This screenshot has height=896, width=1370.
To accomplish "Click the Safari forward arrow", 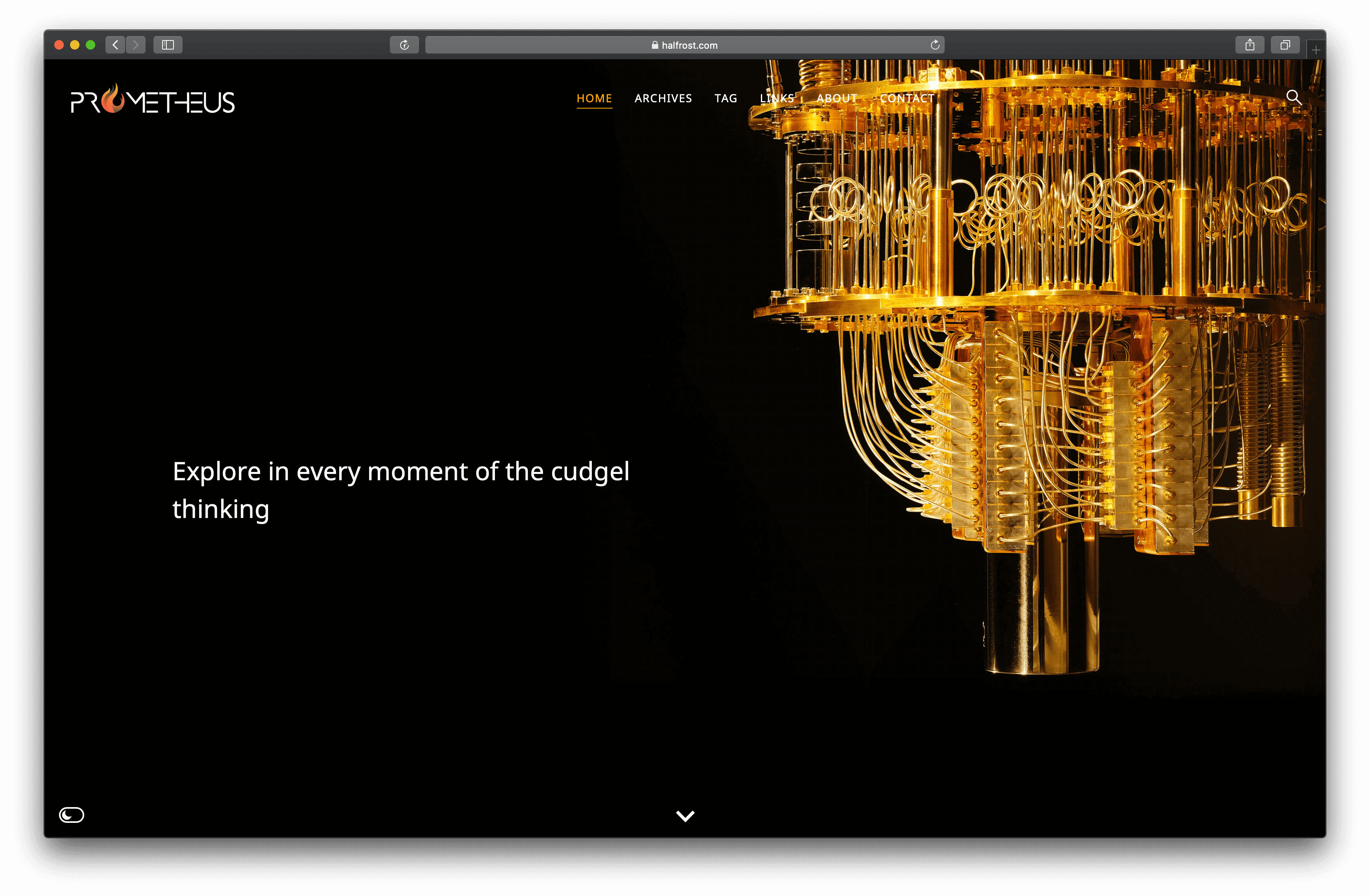I will [x=136, y=45].
